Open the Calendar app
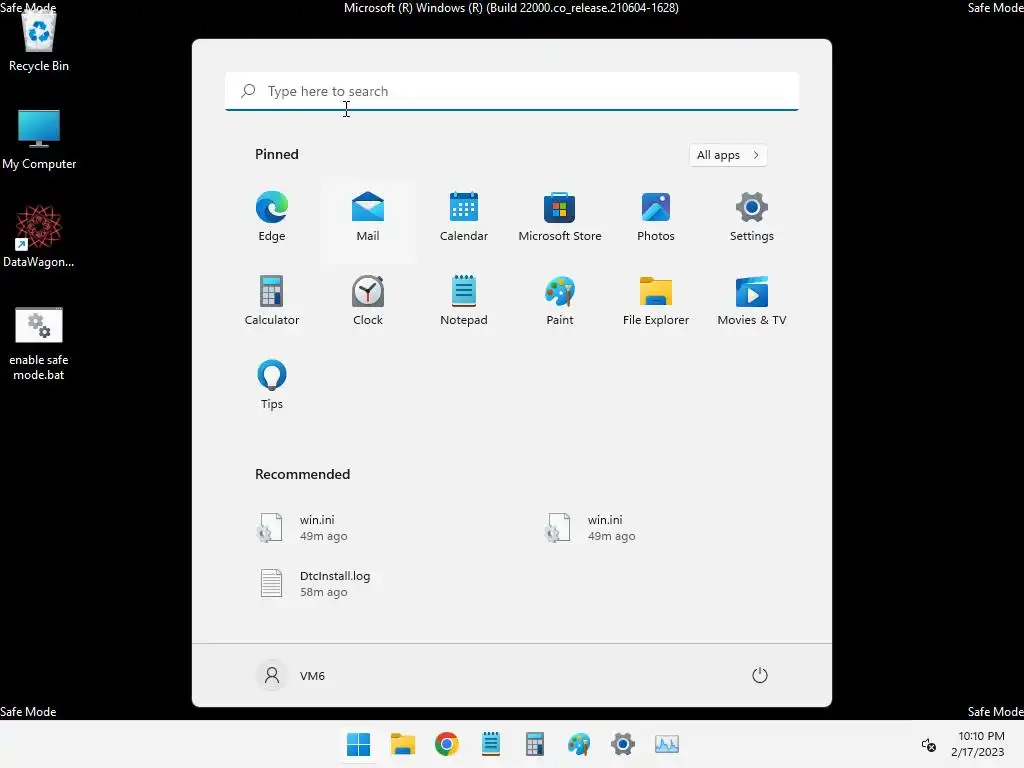This screenshot has width=1024, height=768. point(464,217)
